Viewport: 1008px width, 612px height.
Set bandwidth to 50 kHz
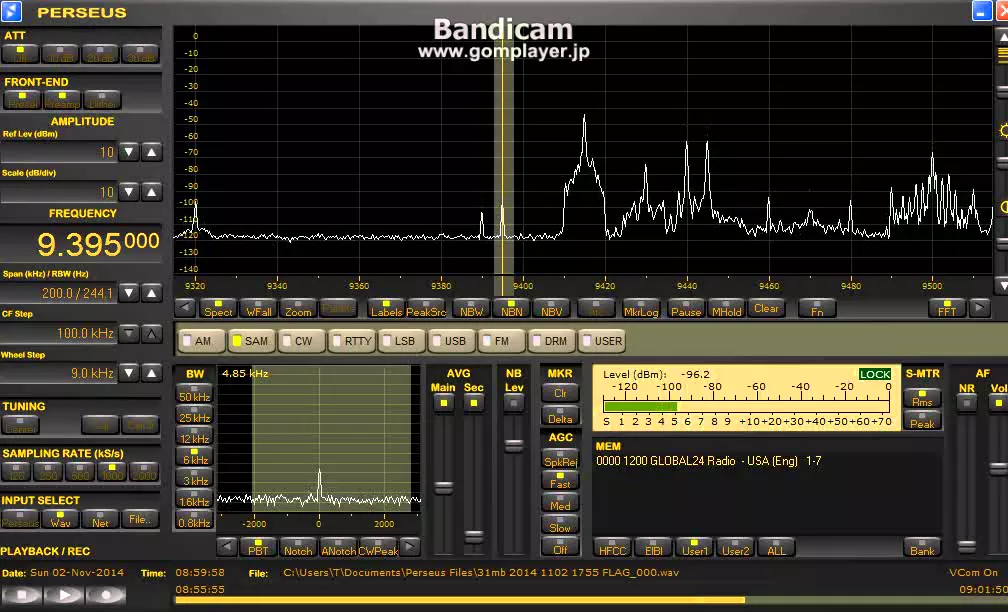[194, 395]
